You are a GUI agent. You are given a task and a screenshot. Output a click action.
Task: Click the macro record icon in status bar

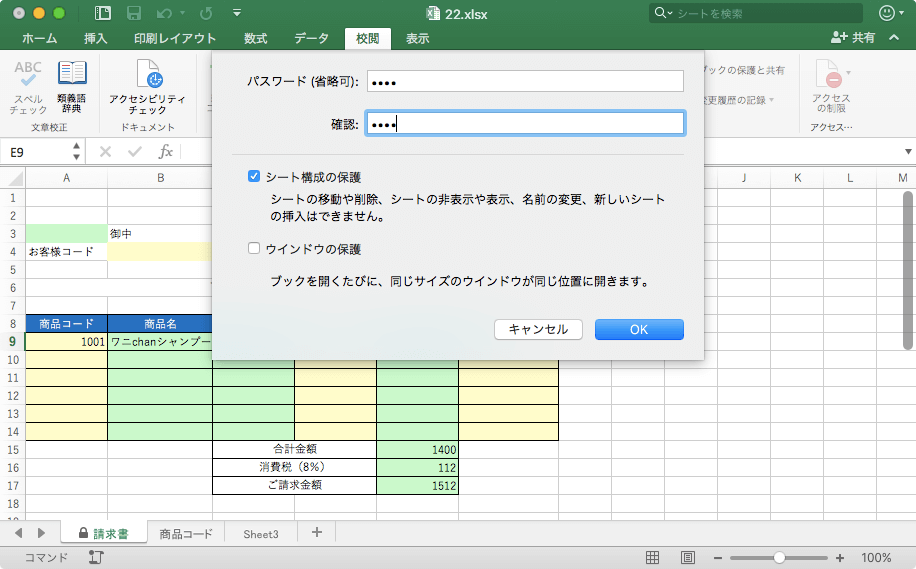96,557
